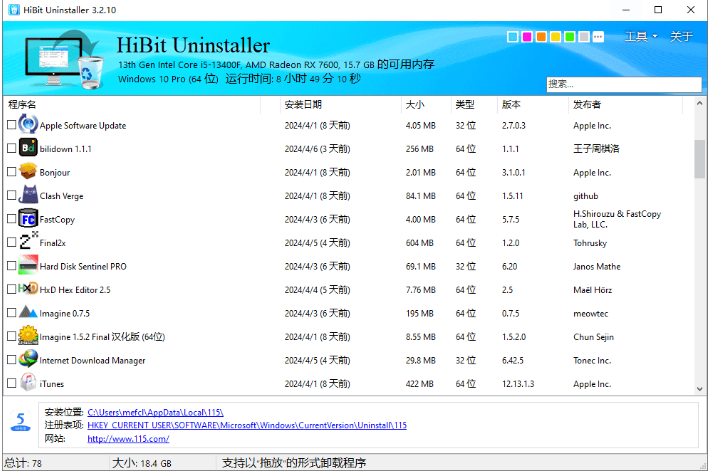Open the 关于 about menu
The height and width of the screenshot is (472, 710).
[681, 37]
